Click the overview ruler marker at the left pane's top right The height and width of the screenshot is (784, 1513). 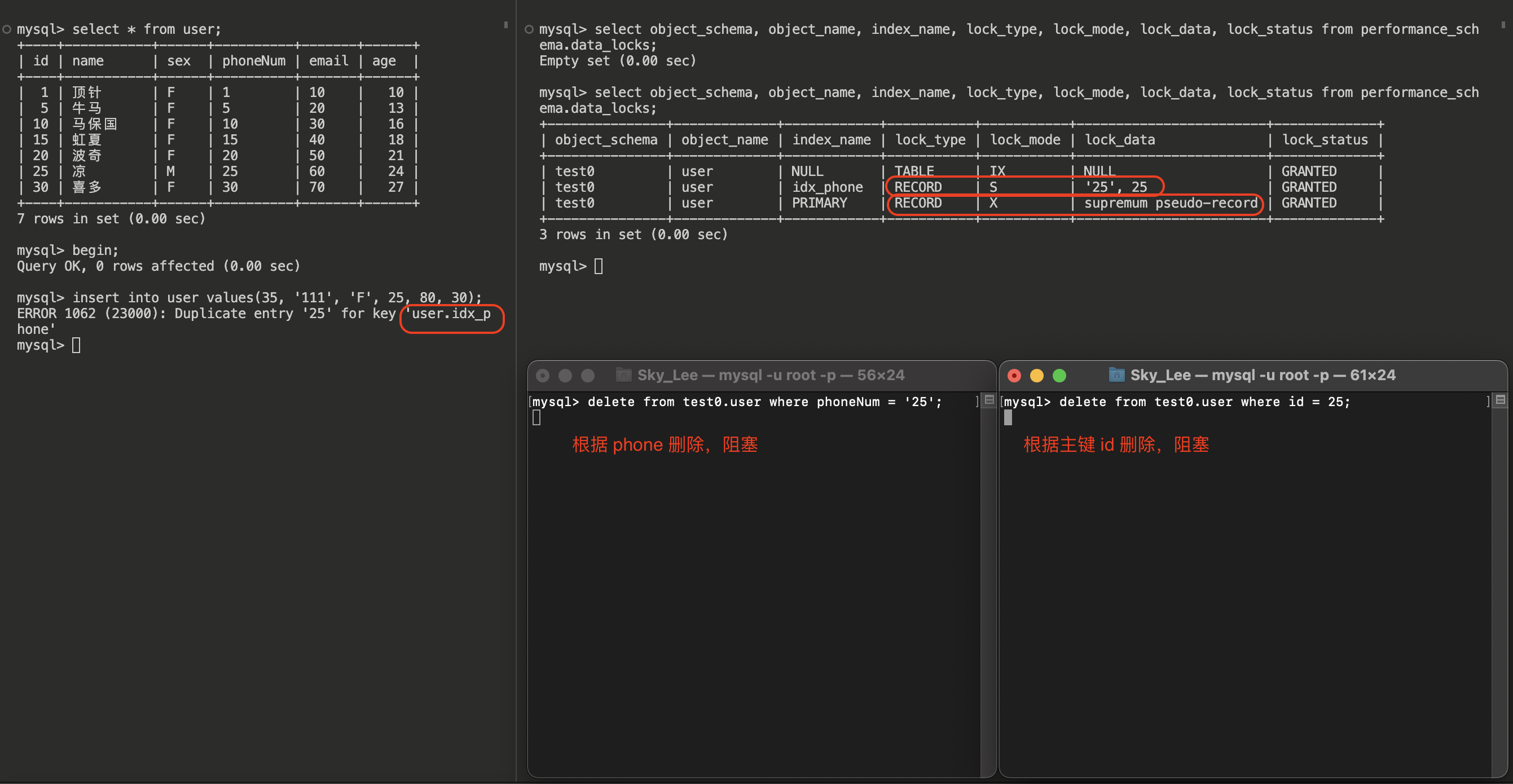pos(505,25)
